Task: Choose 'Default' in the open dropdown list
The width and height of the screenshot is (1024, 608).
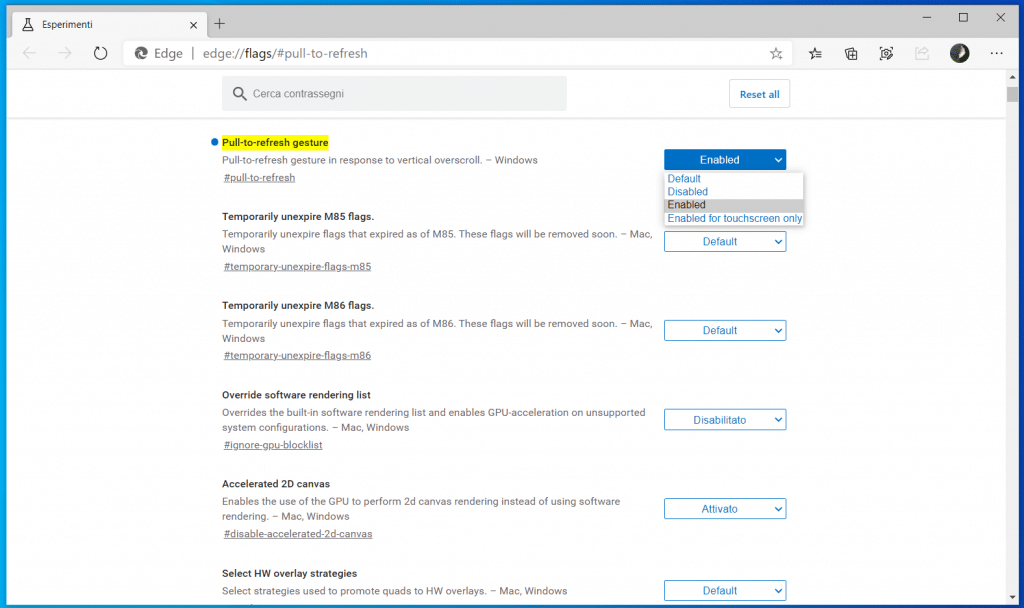Action: pos(685,179)
